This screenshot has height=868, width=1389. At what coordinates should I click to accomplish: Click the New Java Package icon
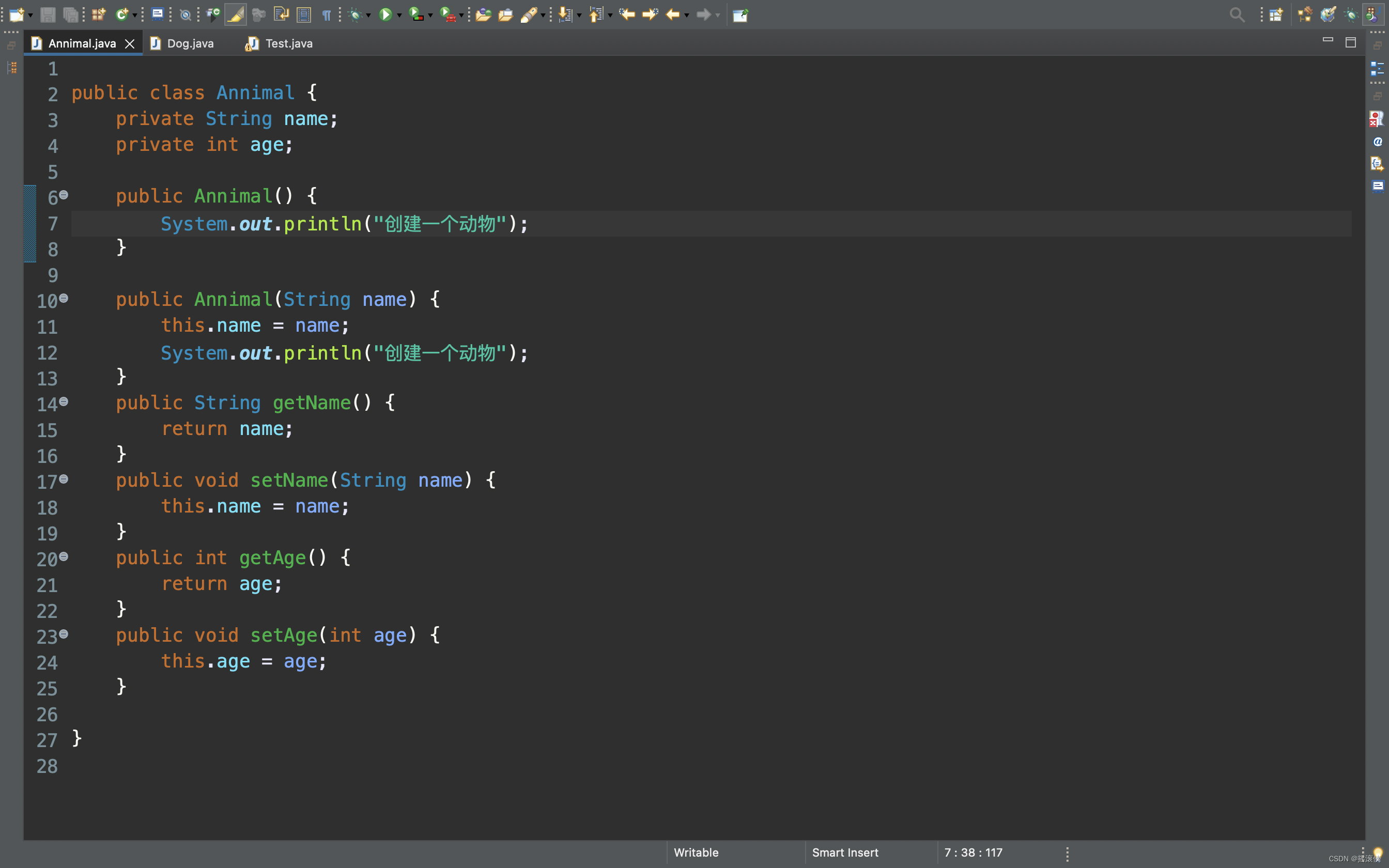(99, 14)
